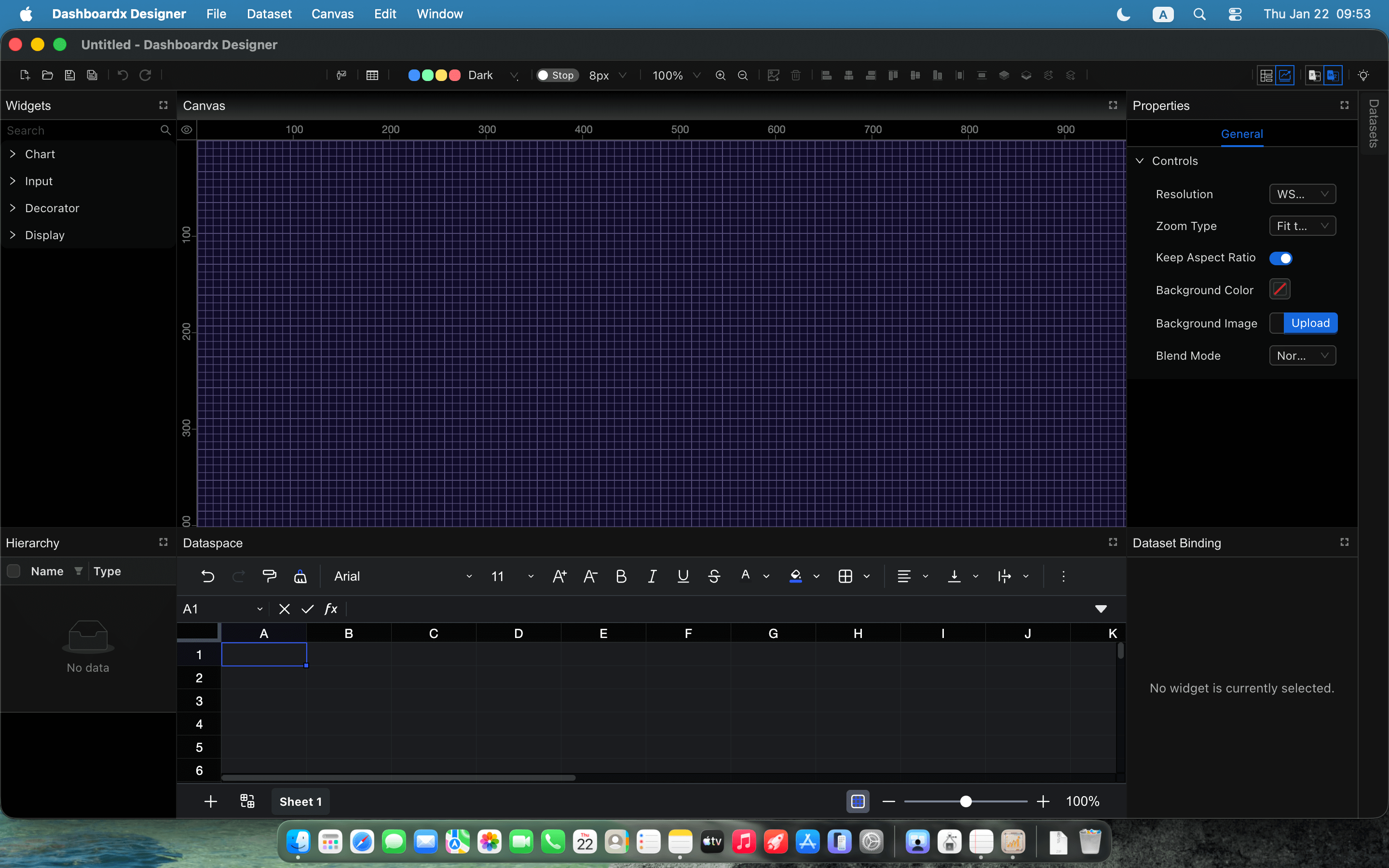The image size is (1389, 868).
Task: Open the Datasets side panel
Action: point(1373,123)
